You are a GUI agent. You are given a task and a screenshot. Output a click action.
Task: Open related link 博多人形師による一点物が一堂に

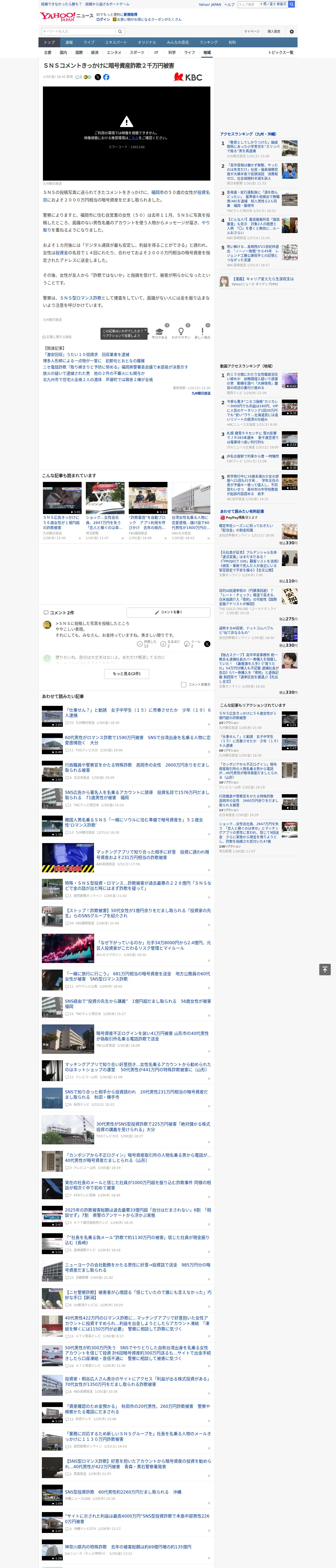(x=94, y=361)
